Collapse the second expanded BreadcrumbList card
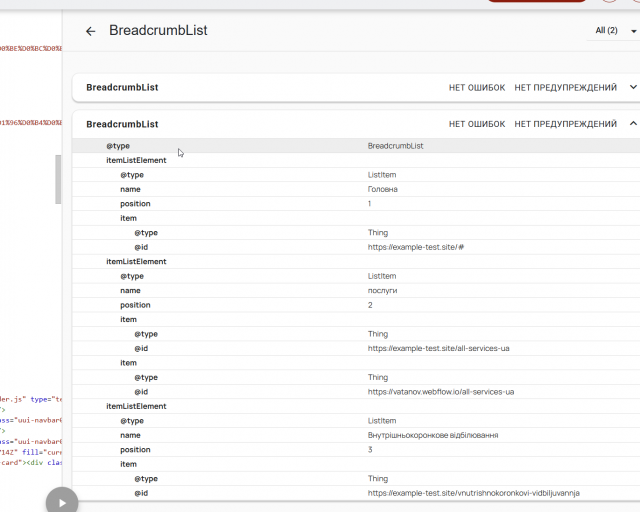The width and height of the screenshot is (640, 512). (633, 123)
